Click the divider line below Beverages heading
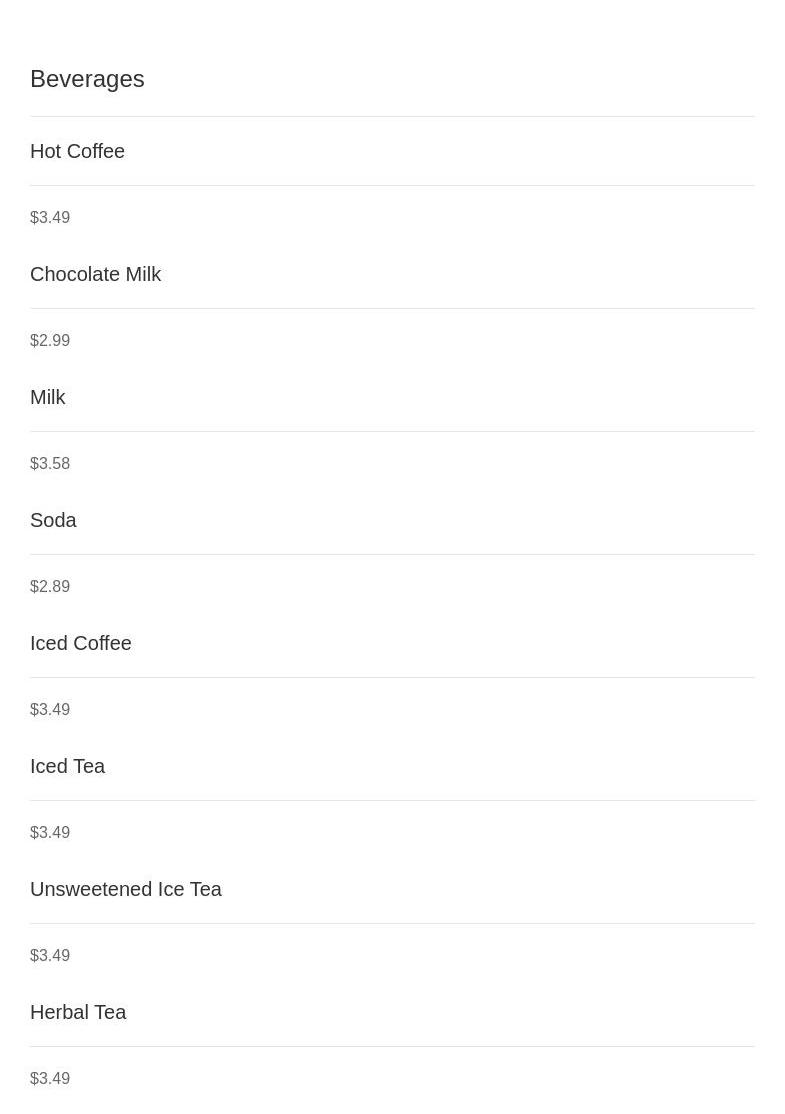The image size is (785, 1114). 392,117
